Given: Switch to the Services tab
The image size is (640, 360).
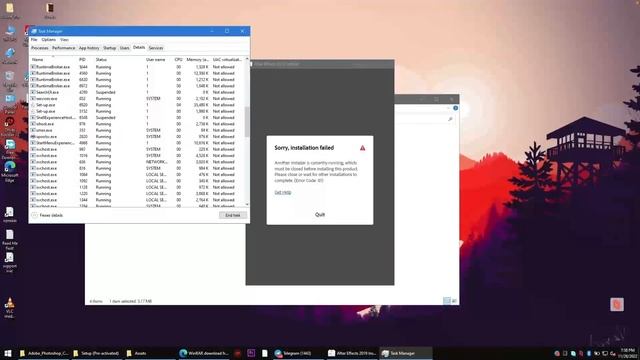Looking at the screenshot, I should [x=156, y=48].
